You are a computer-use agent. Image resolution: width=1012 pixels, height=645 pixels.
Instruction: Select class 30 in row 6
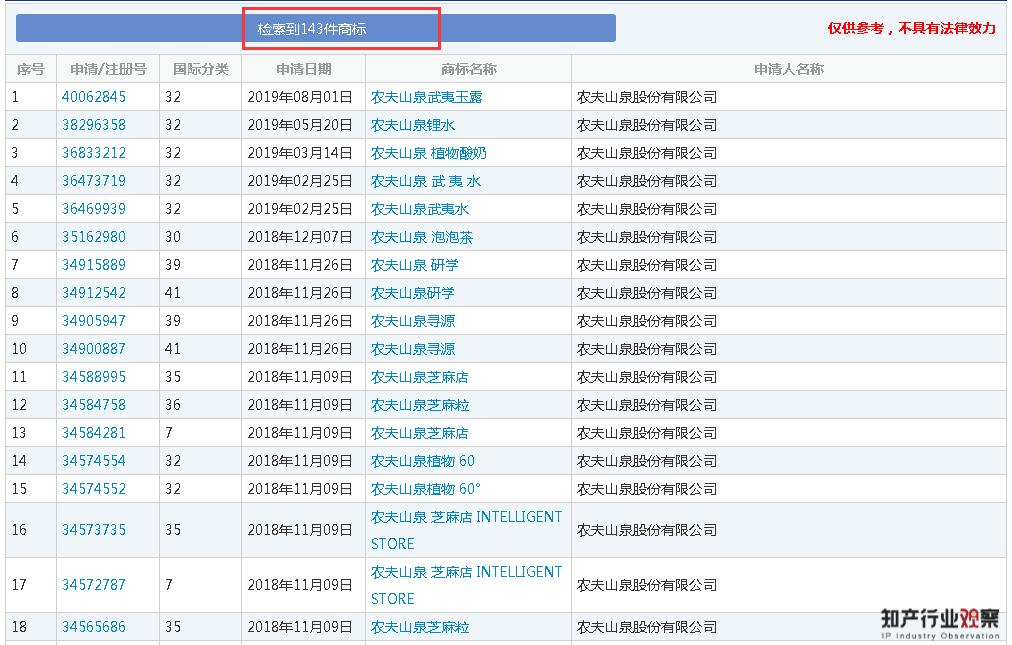click(x=172, y=237)
